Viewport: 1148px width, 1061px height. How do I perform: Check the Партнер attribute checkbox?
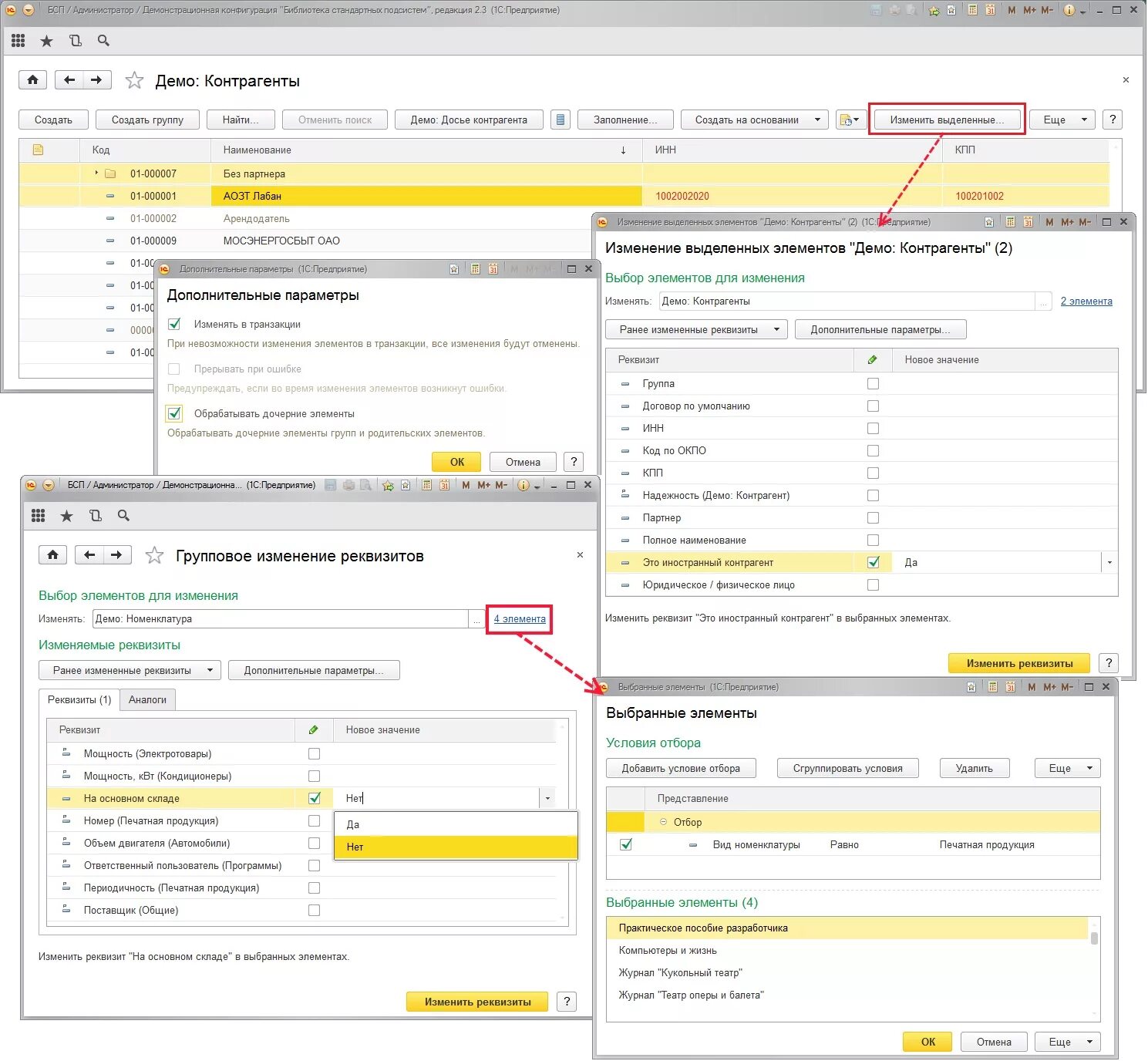[x=873, y=517]
